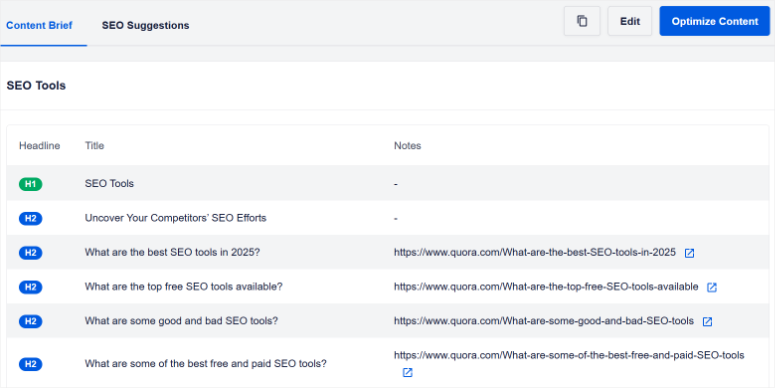Click H2 badge for top free SEO tools row
Screen dimensions: 775x388
pos(31,287)
